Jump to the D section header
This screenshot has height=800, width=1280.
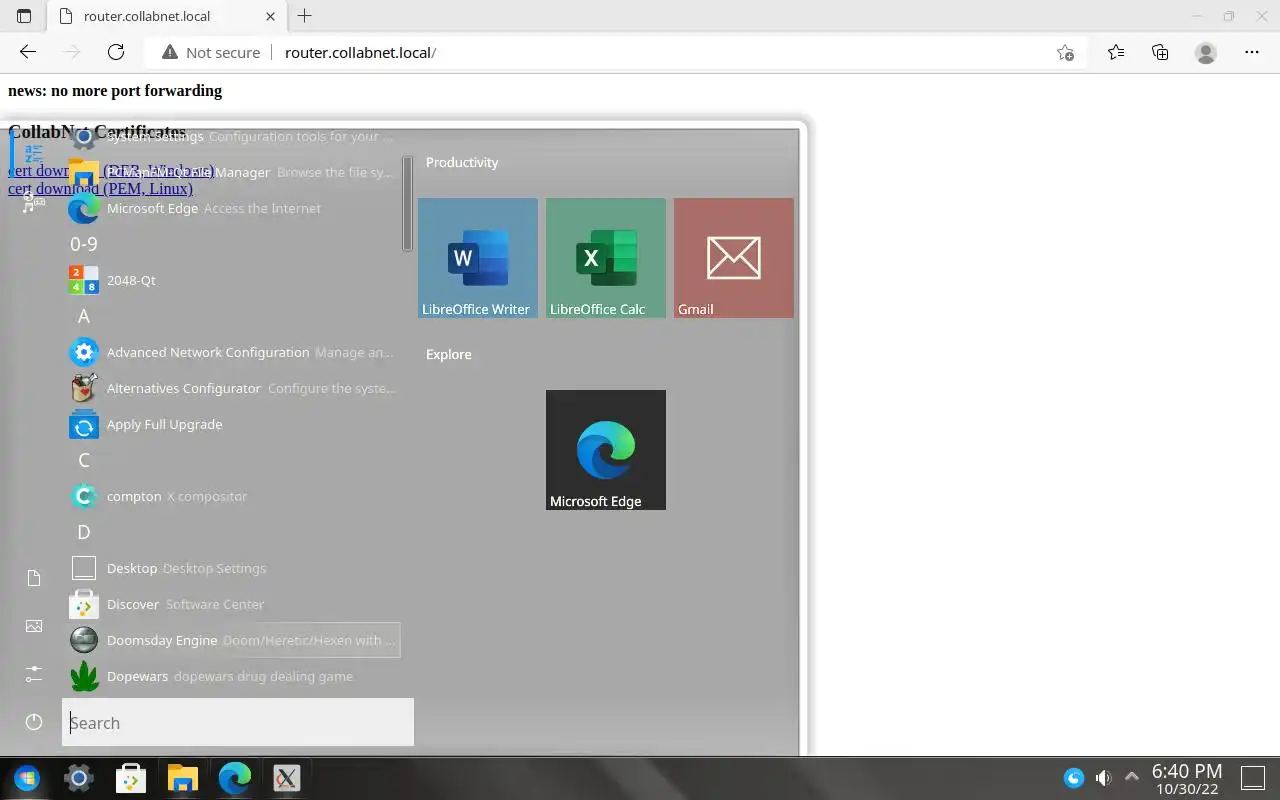tap(84, 532)
